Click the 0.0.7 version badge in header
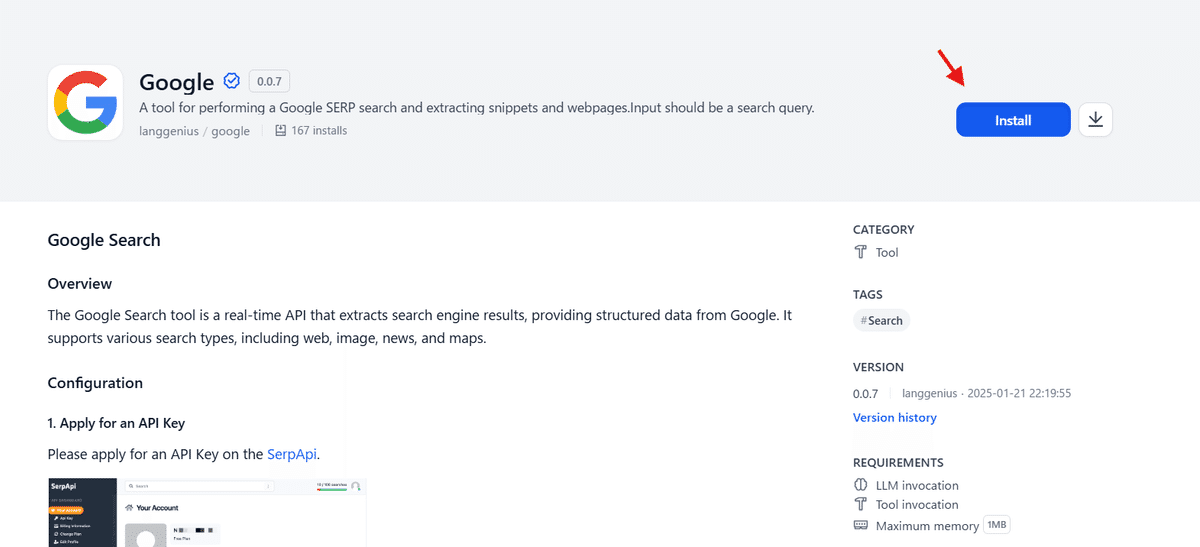The width and height of the screenshot is (1200, 547). 269,81
